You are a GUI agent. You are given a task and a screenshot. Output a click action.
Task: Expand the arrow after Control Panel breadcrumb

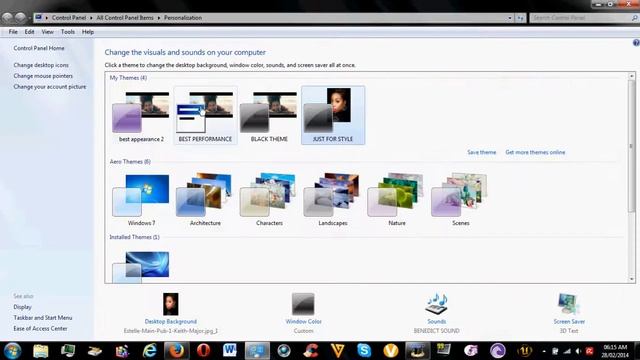pos(91,18)
